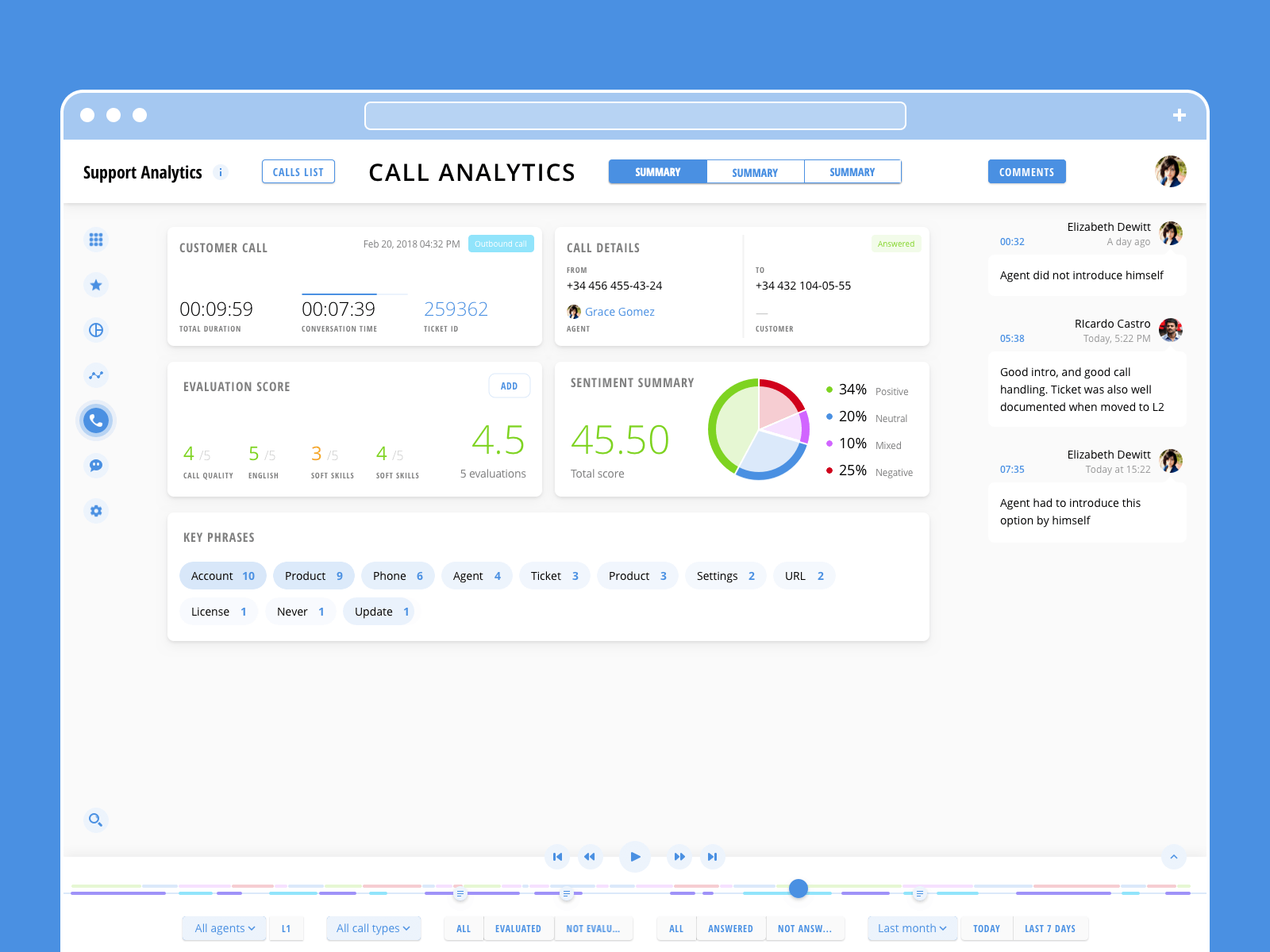Click the info icon next to Support Analytics

[x=221, y=171]
